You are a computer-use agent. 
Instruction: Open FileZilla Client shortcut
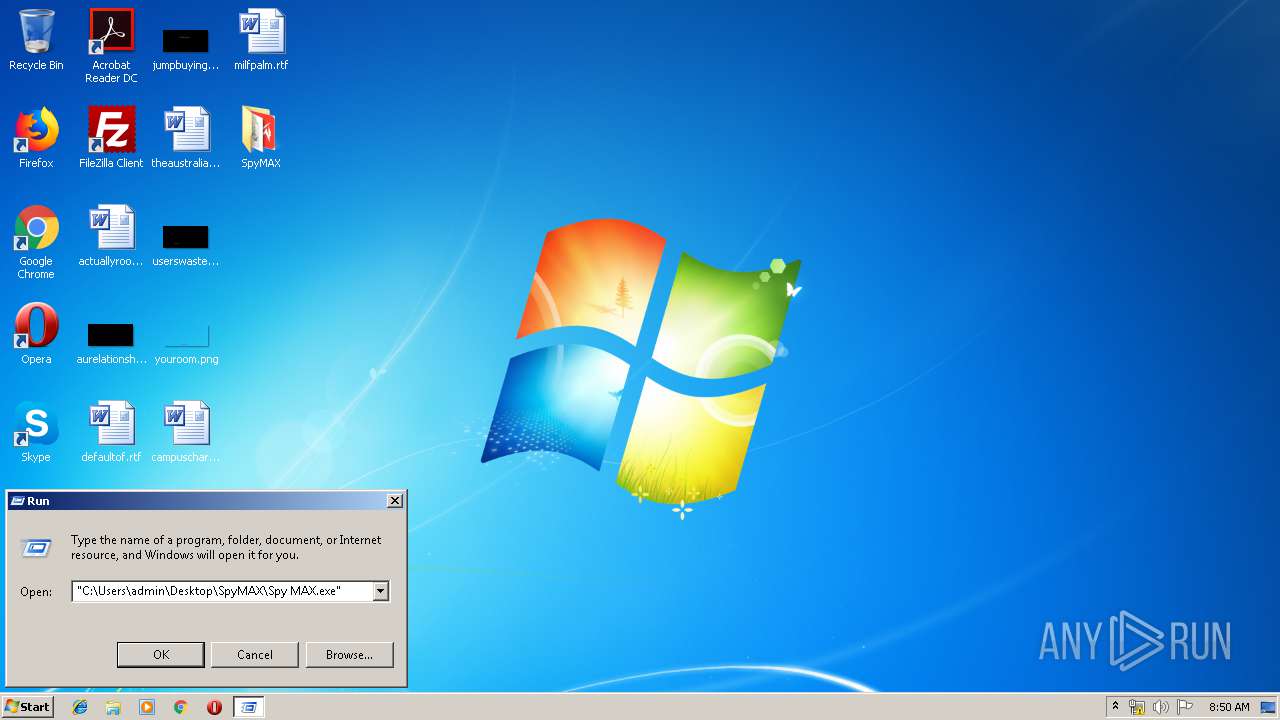coord(111,138)
